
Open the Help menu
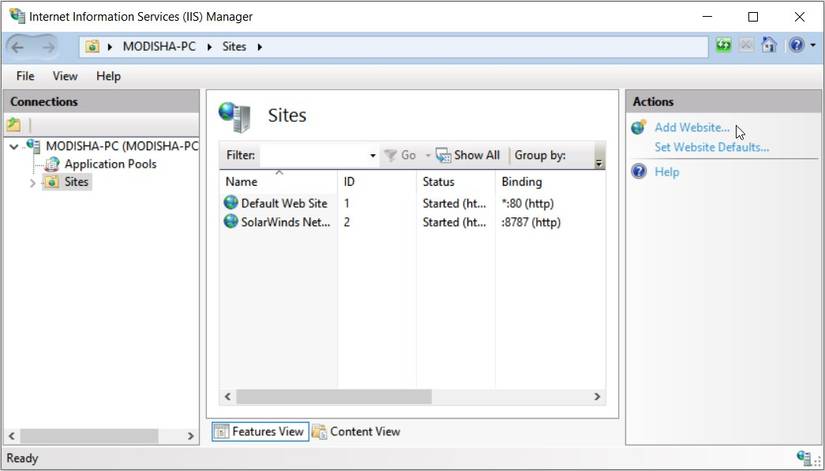click(x=108, y=76)
